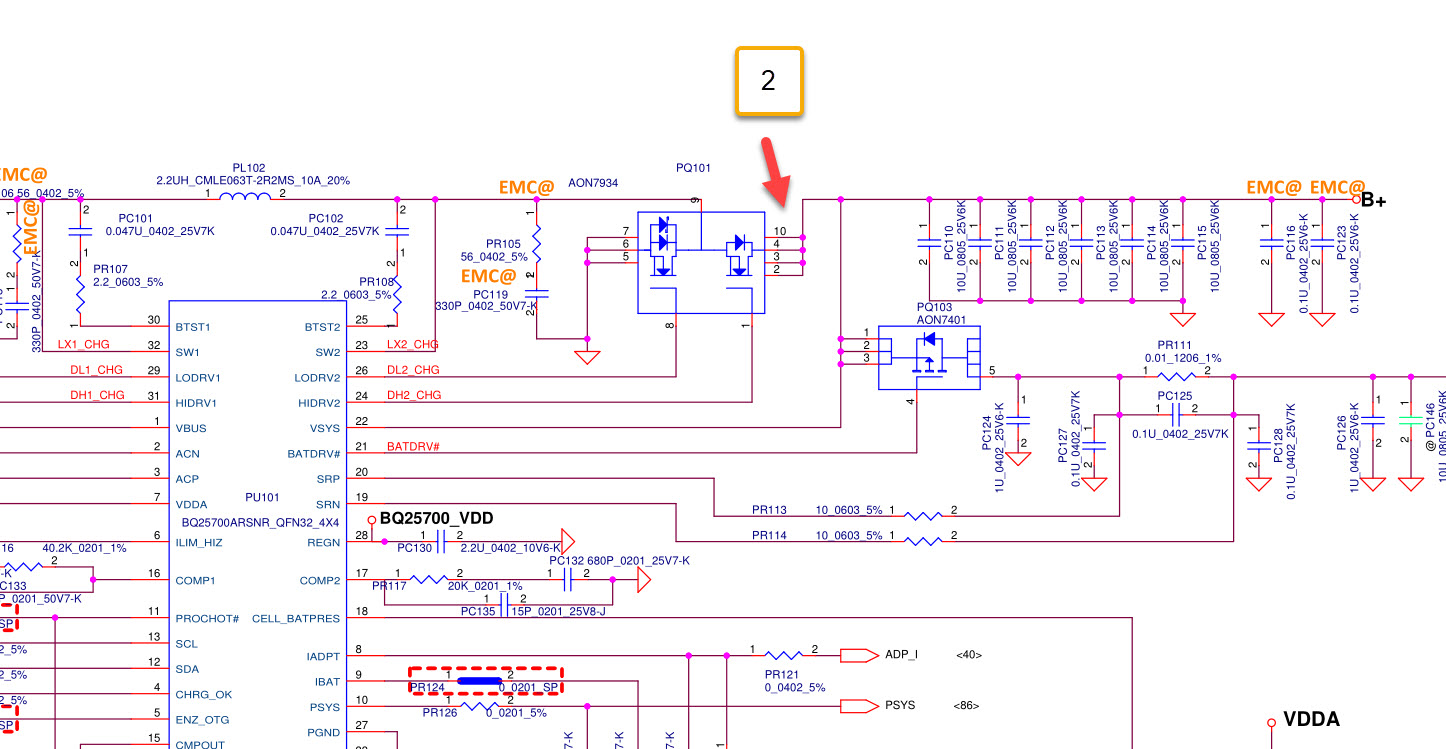Image resolution: width=1446 pixels, height=749 pixels.
Task: Click the PR107 resistor designator
Action: point(110,269)
